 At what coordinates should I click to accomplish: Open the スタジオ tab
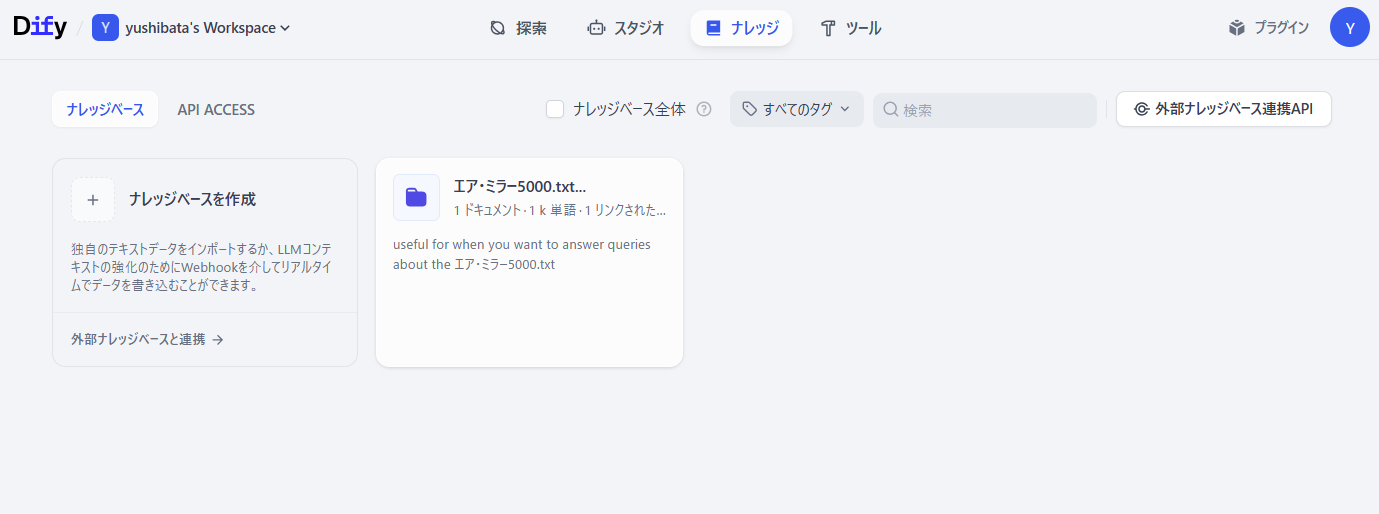(x=626, y=28)
